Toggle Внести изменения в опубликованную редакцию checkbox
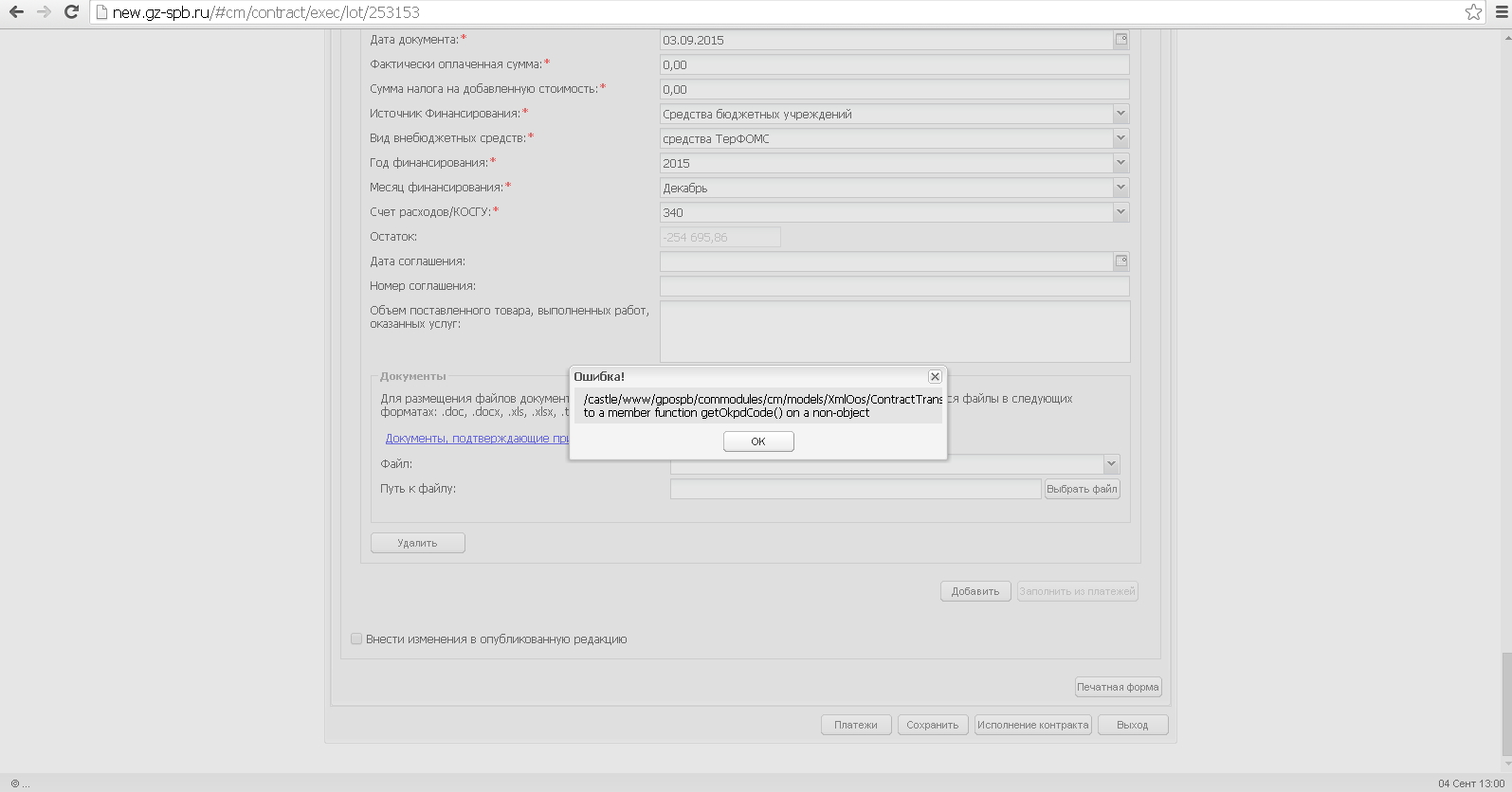Screen dimensions: 1512x792 pyautogui.click(x=356, y=639)
